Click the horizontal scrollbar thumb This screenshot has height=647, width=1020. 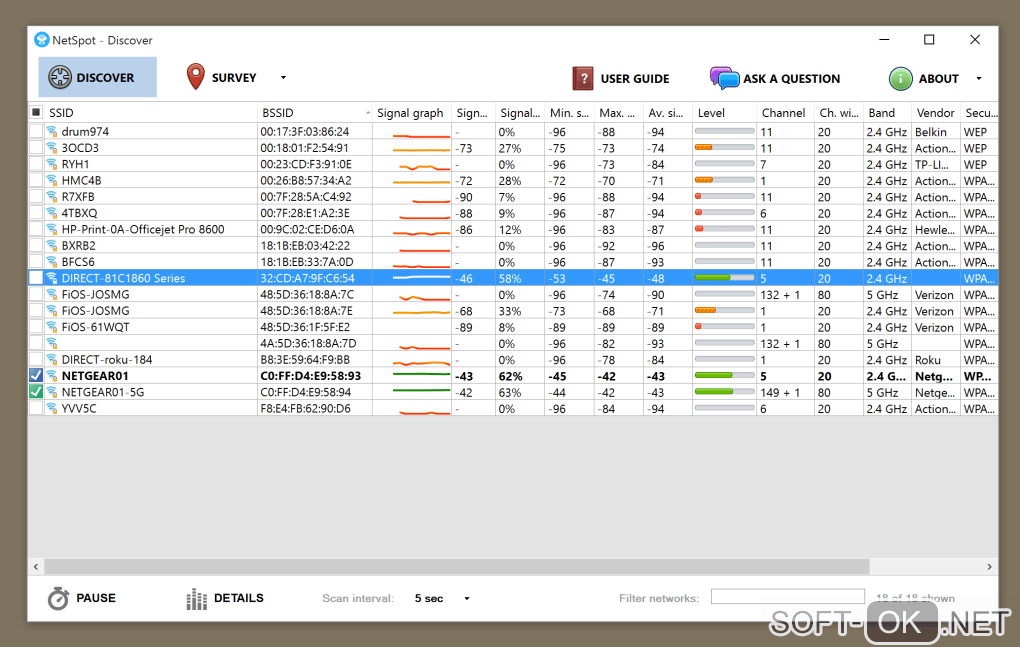pos(456,566)
